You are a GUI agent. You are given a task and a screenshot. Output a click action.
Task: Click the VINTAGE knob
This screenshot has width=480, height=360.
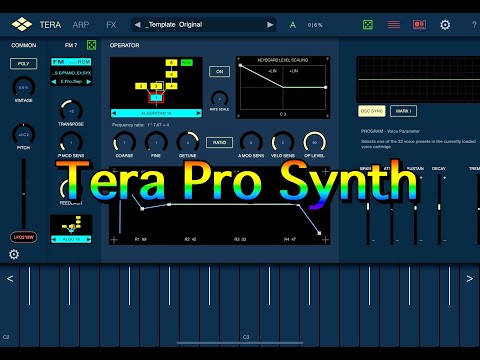[x=23, y=87]
